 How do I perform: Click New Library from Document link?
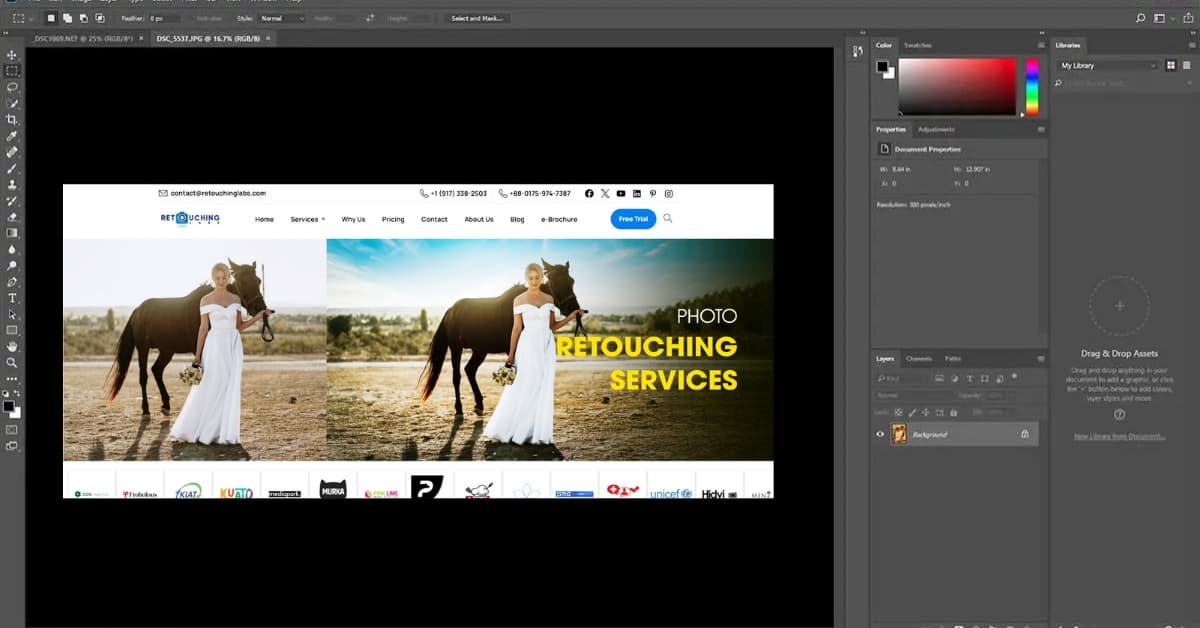click(x=1119, y=437)
